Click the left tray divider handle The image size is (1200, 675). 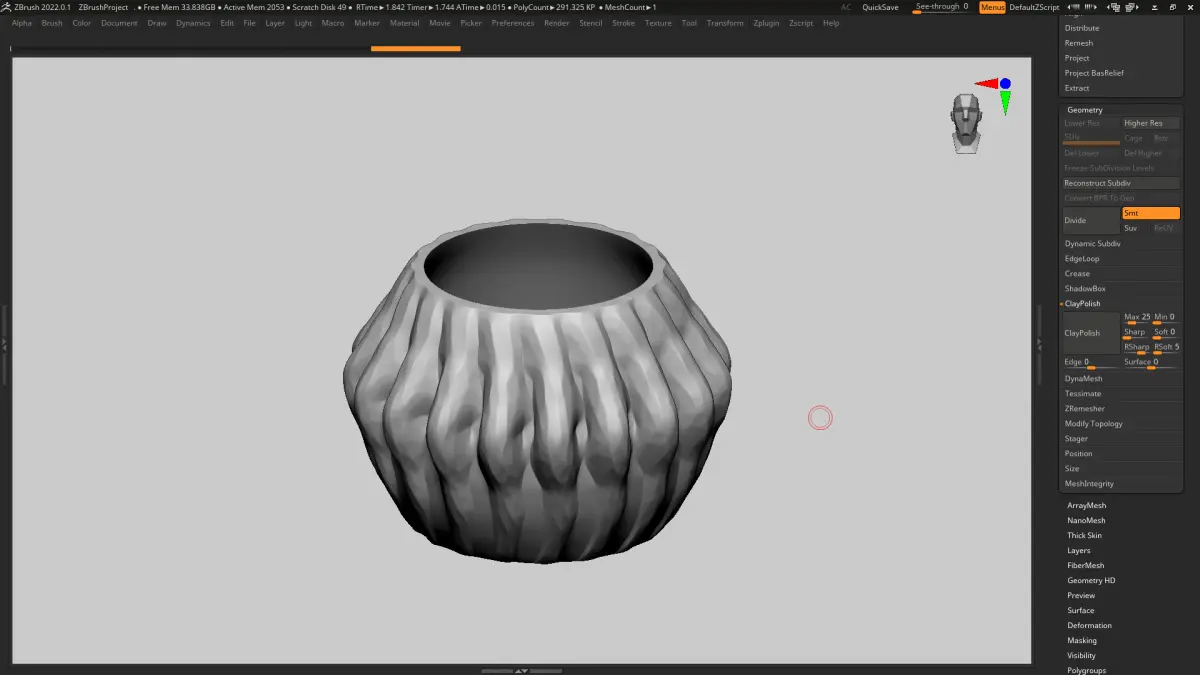(4, 343)
